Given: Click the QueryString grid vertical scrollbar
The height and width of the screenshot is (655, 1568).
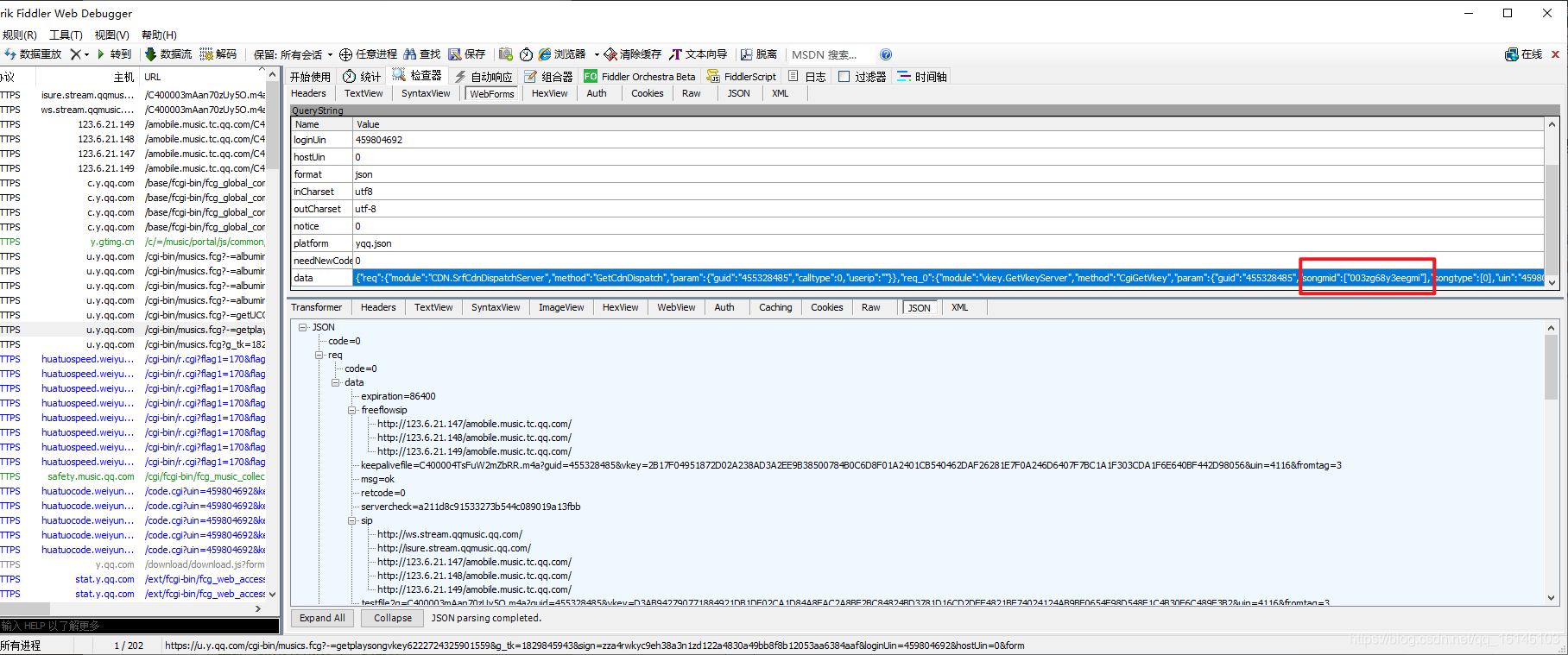Looking at the screenshot, I should tap(1552, 203).
